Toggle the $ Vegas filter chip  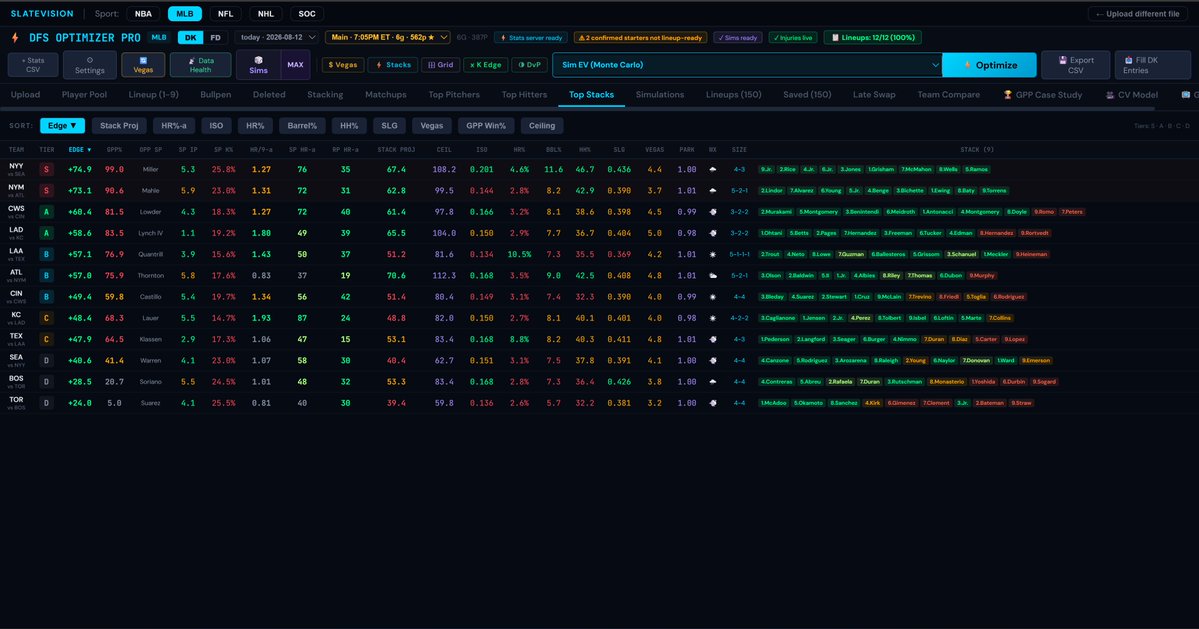click(343, 65)
